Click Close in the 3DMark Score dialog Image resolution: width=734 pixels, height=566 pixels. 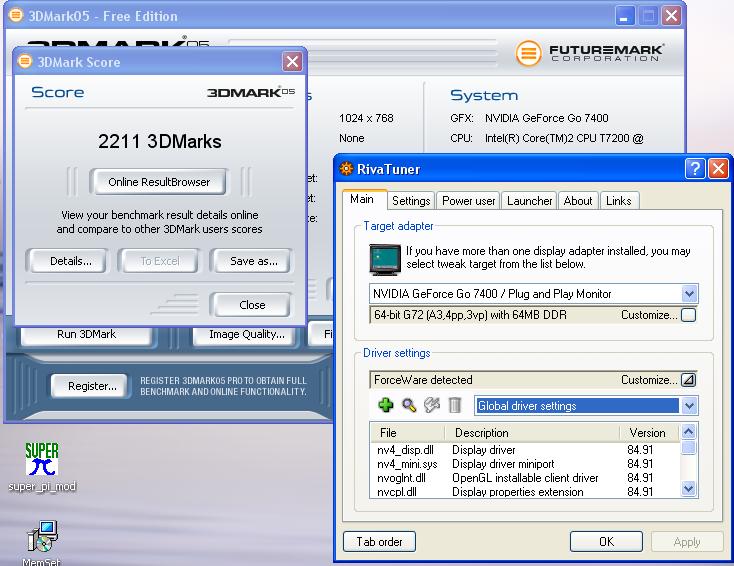(x=252, y=305)
